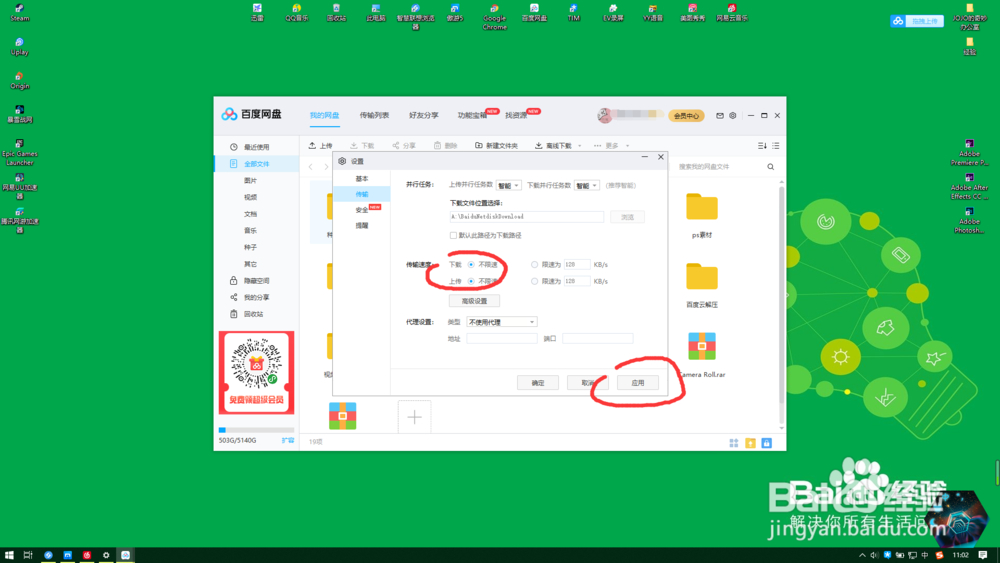
Task: Click the download path input field
Action: pos(526,217)
